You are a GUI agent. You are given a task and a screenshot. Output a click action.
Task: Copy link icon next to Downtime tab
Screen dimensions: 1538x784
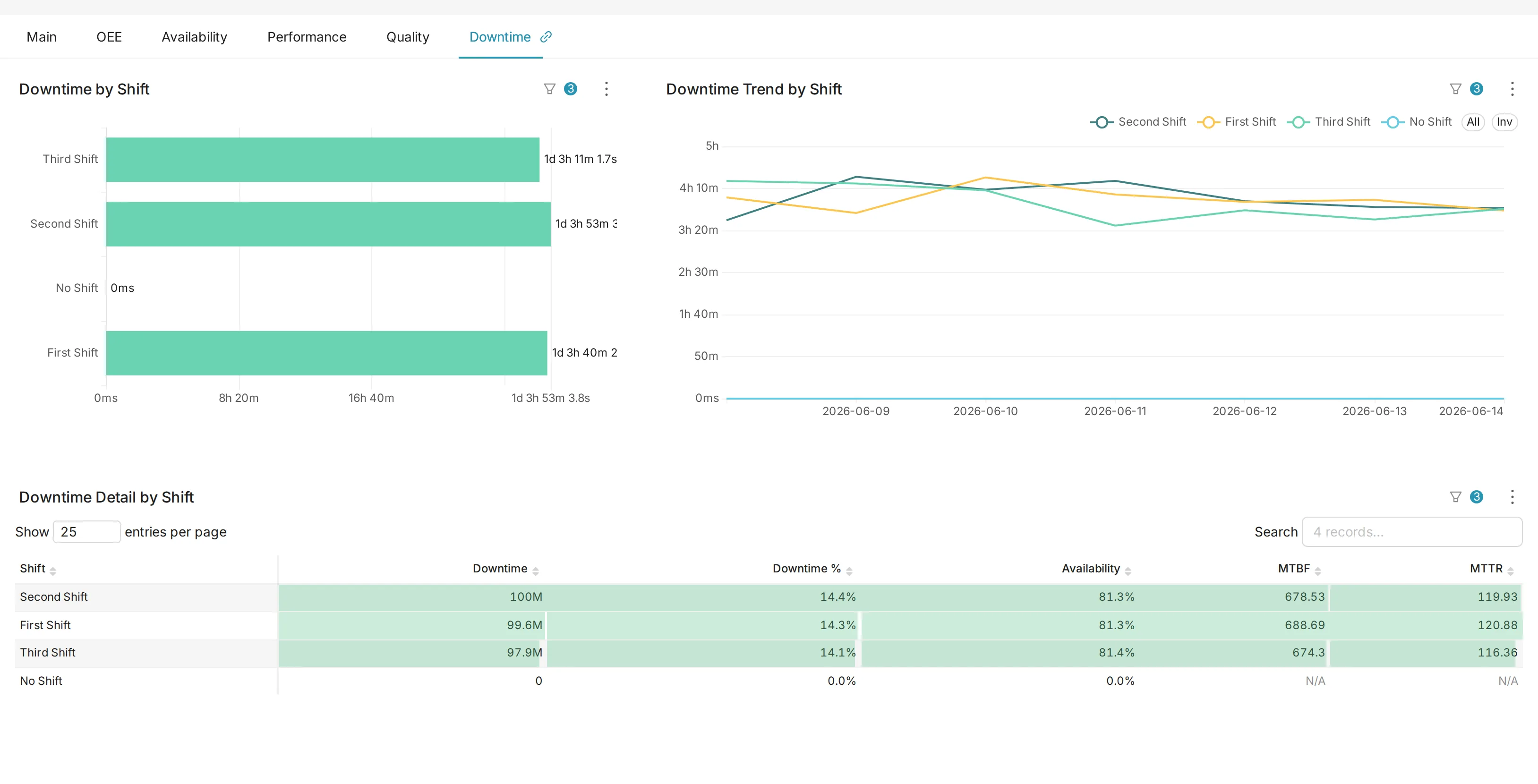click(546, 37)
